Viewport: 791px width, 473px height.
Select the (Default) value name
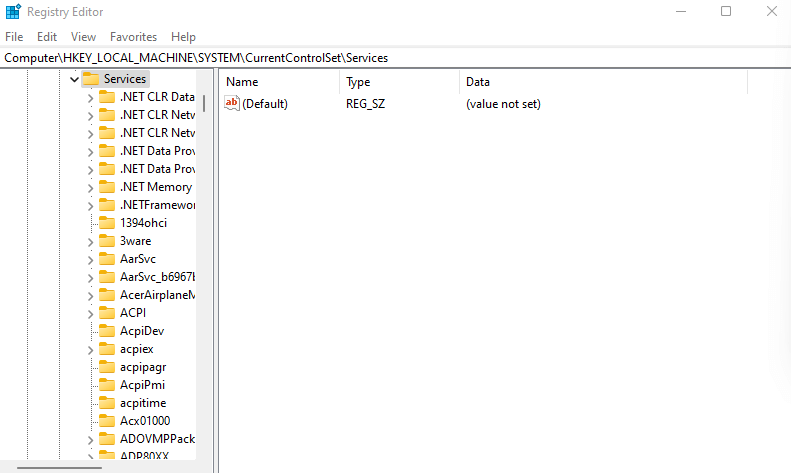pos(265,104)
